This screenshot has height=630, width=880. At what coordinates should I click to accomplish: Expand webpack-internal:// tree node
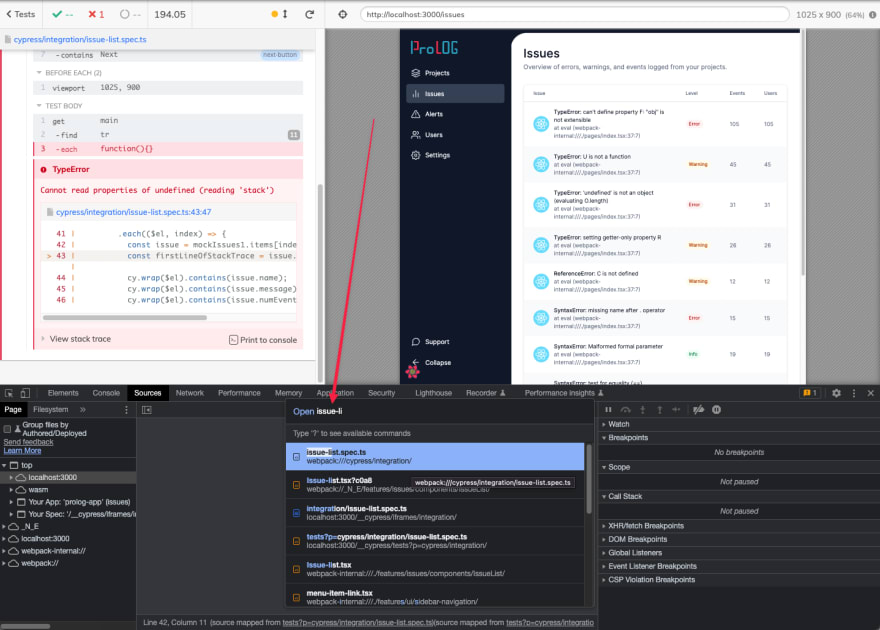click(x=4, y=551)
